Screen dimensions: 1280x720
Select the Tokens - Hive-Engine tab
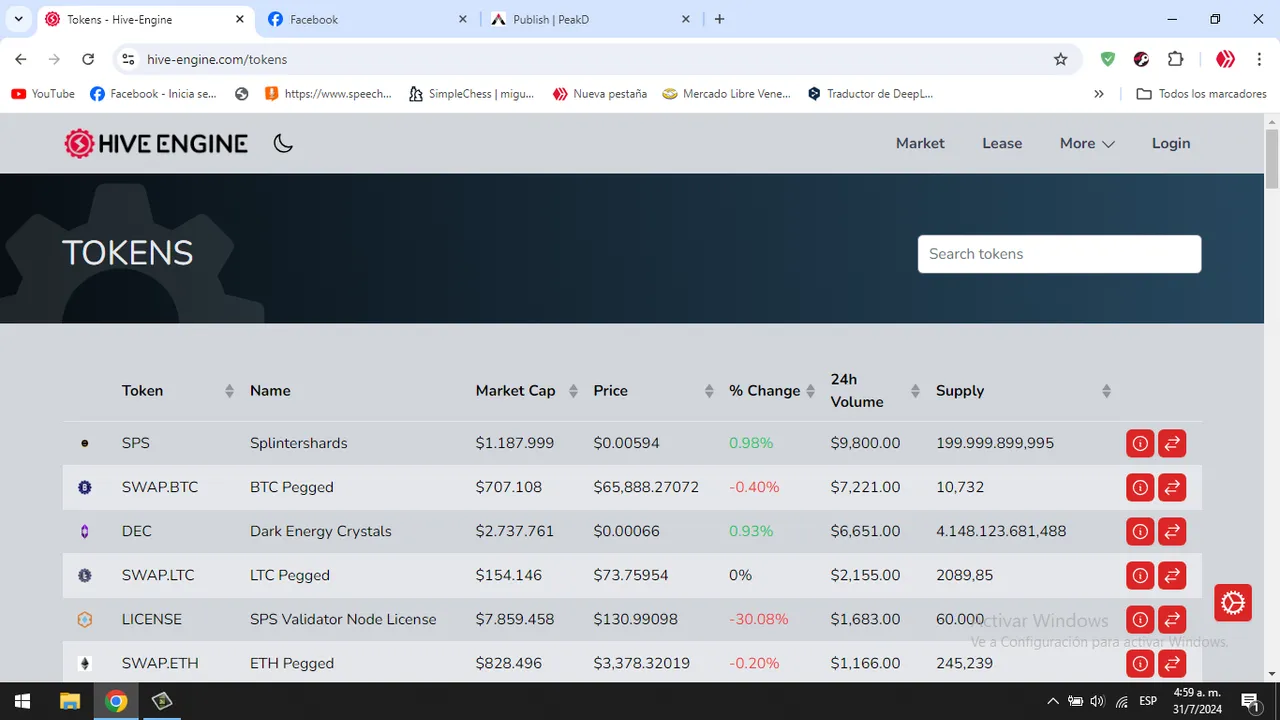(x=144, y=19)
